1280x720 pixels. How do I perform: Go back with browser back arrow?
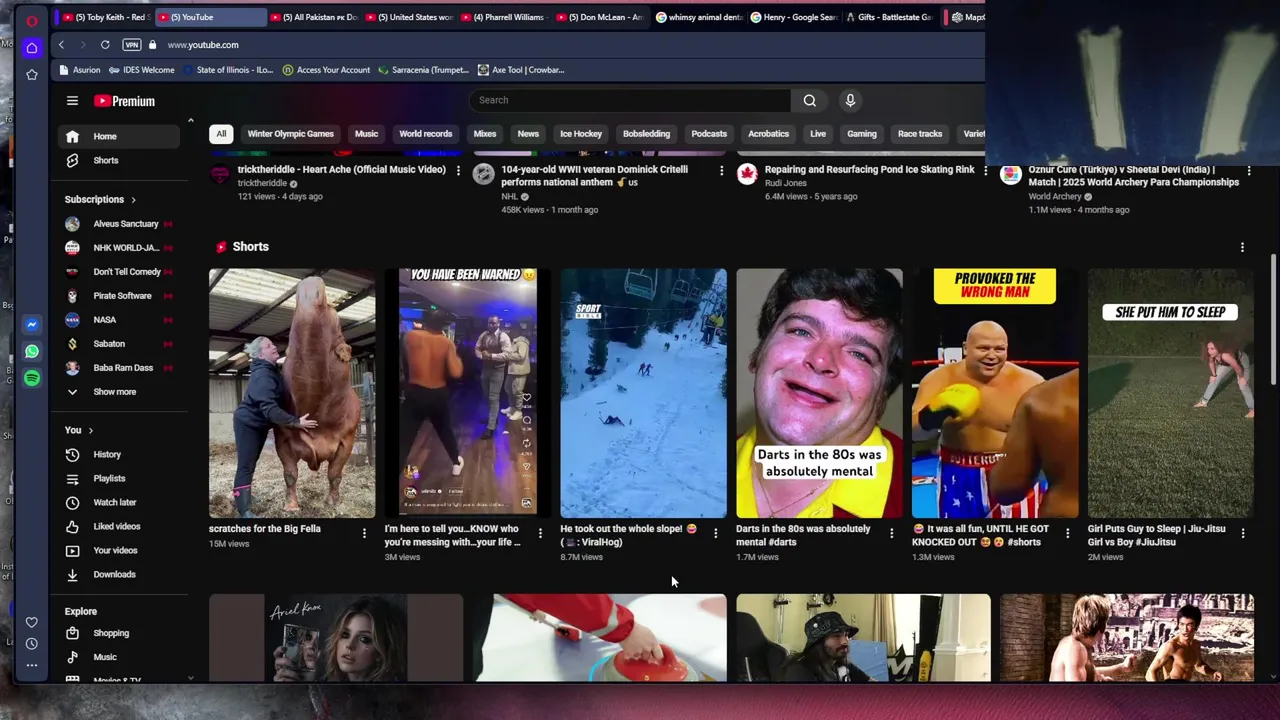coord(61,45)
